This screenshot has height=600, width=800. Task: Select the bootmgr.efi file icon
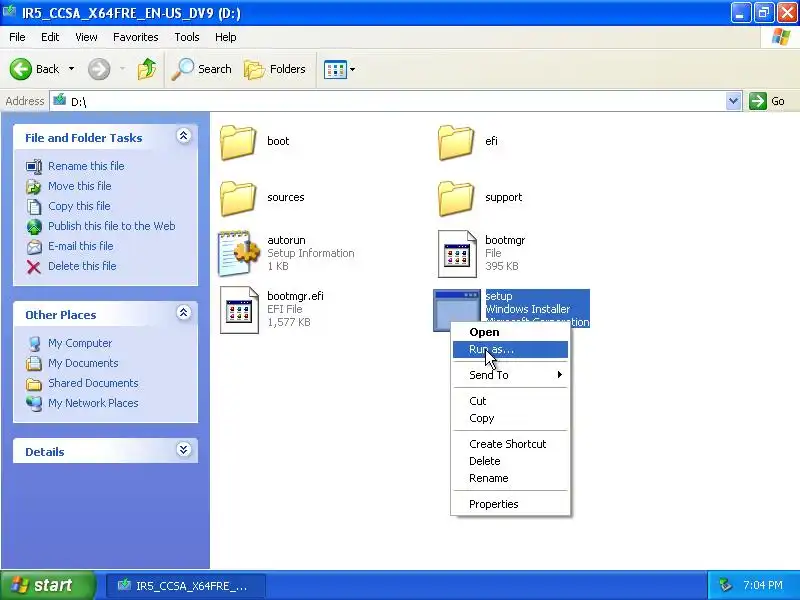[239, 310]
